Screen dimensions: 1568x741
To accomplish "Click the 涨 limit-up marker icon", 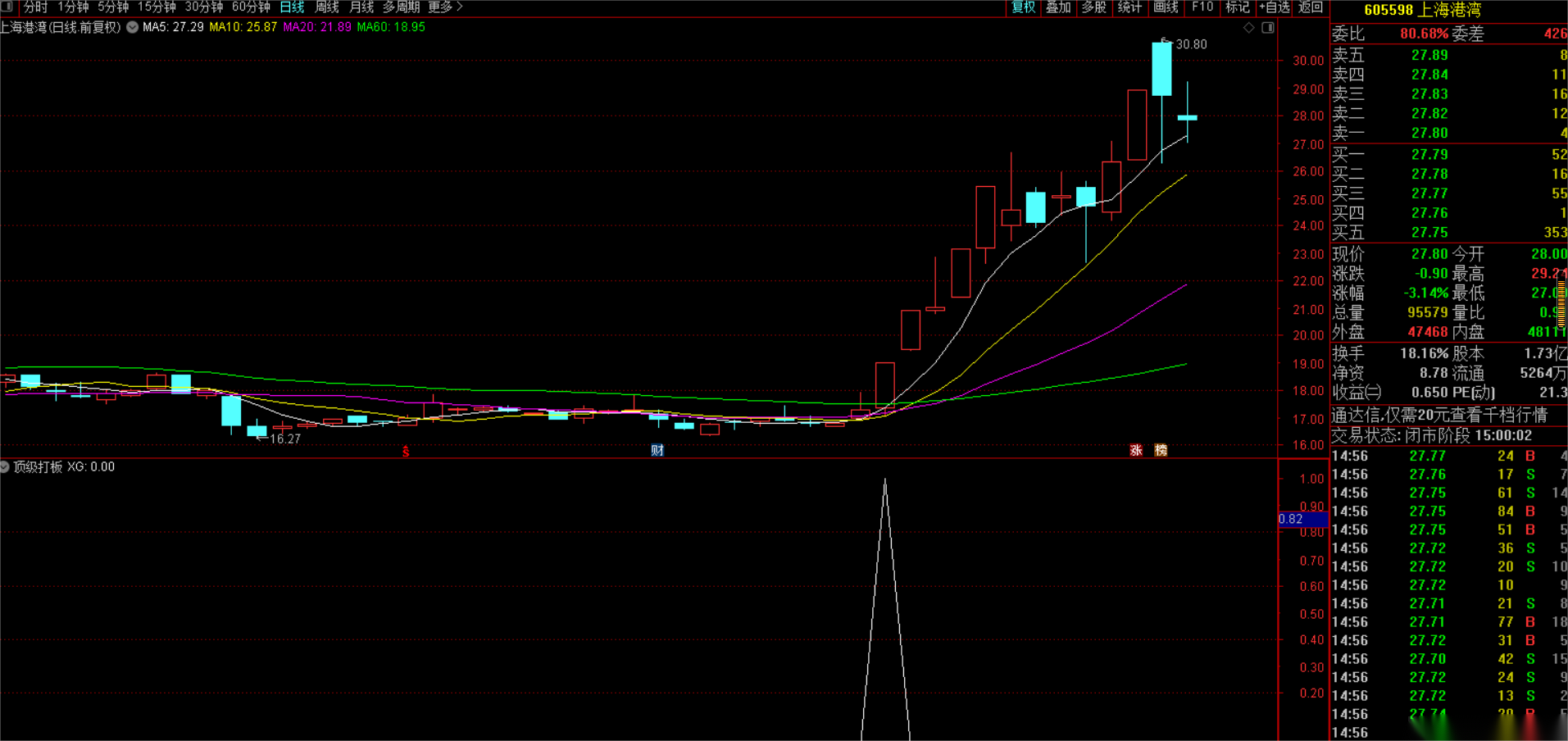I will click(x=1136, y=450).
